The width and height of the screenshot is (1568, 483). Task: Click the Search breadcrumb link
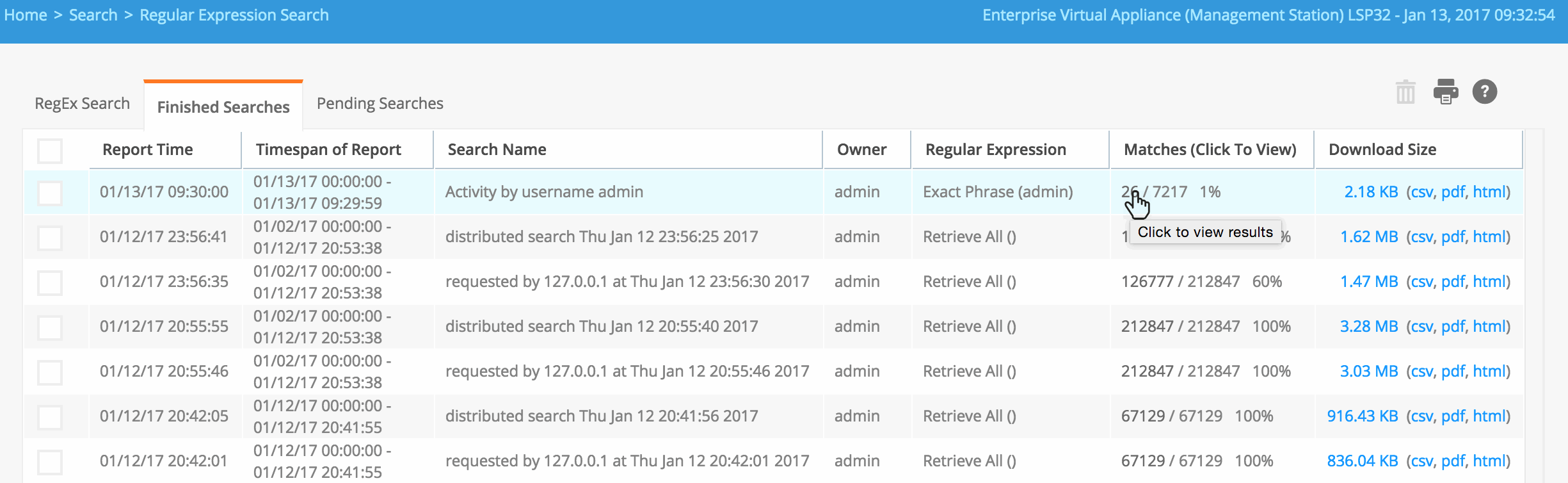pos(93,15)
